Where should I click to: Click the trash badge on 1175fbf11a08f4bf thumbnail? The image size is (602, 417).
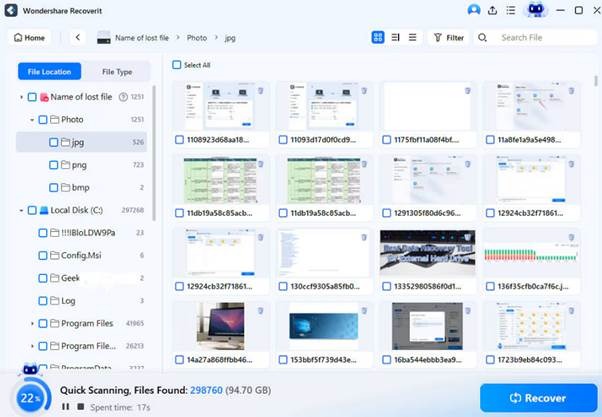[x=468, y=91]
